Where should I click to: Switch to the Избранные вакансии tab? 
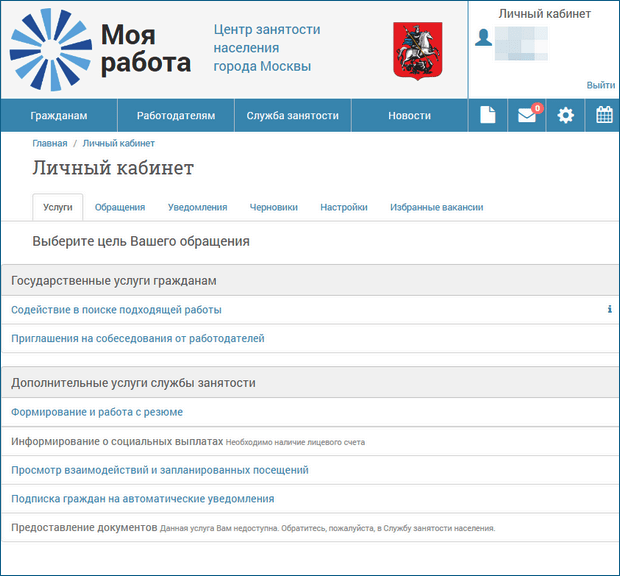click(437, 207)
